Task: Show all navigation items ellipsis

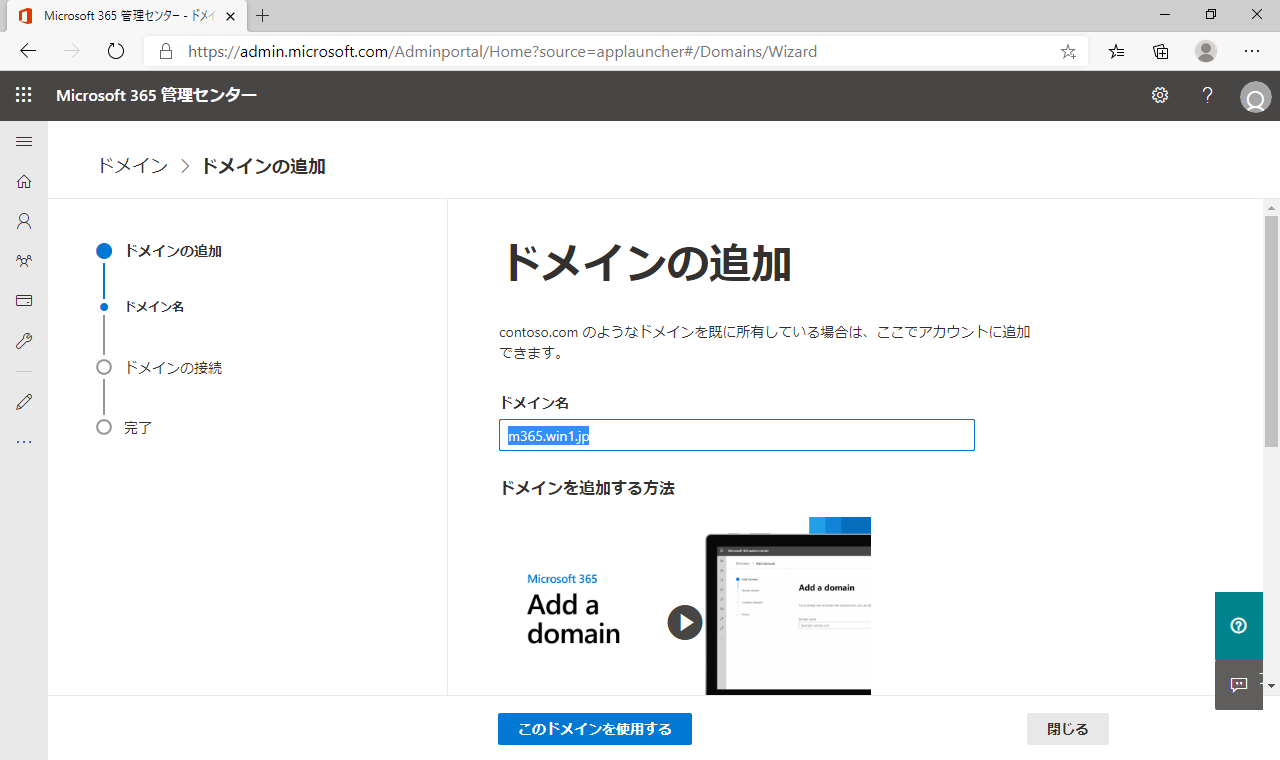Action: click(x=24, y=442)
